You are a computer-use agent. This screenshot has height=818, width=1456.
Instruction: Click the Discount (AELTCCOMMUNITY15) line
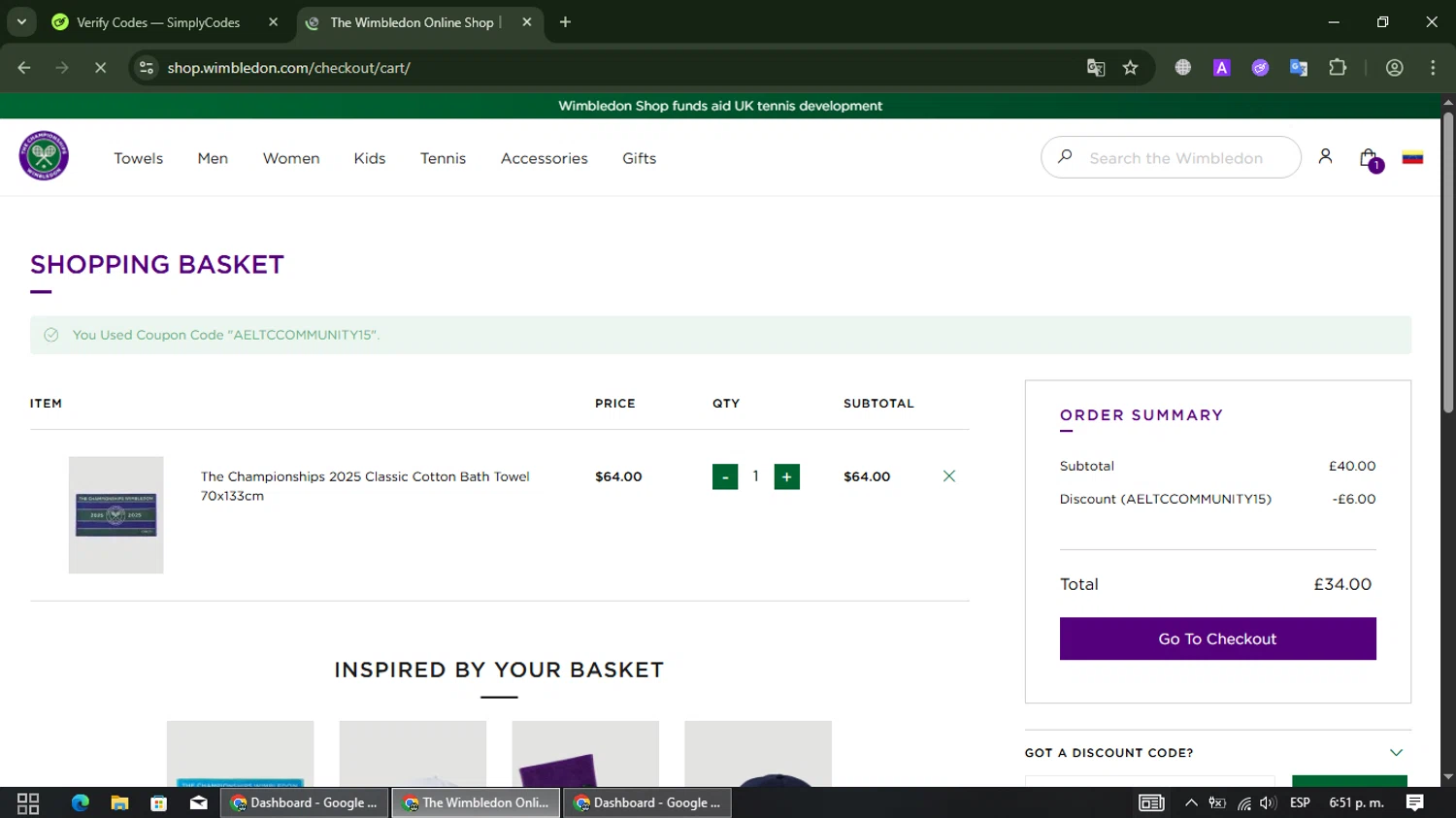[x=1166, y=499]
